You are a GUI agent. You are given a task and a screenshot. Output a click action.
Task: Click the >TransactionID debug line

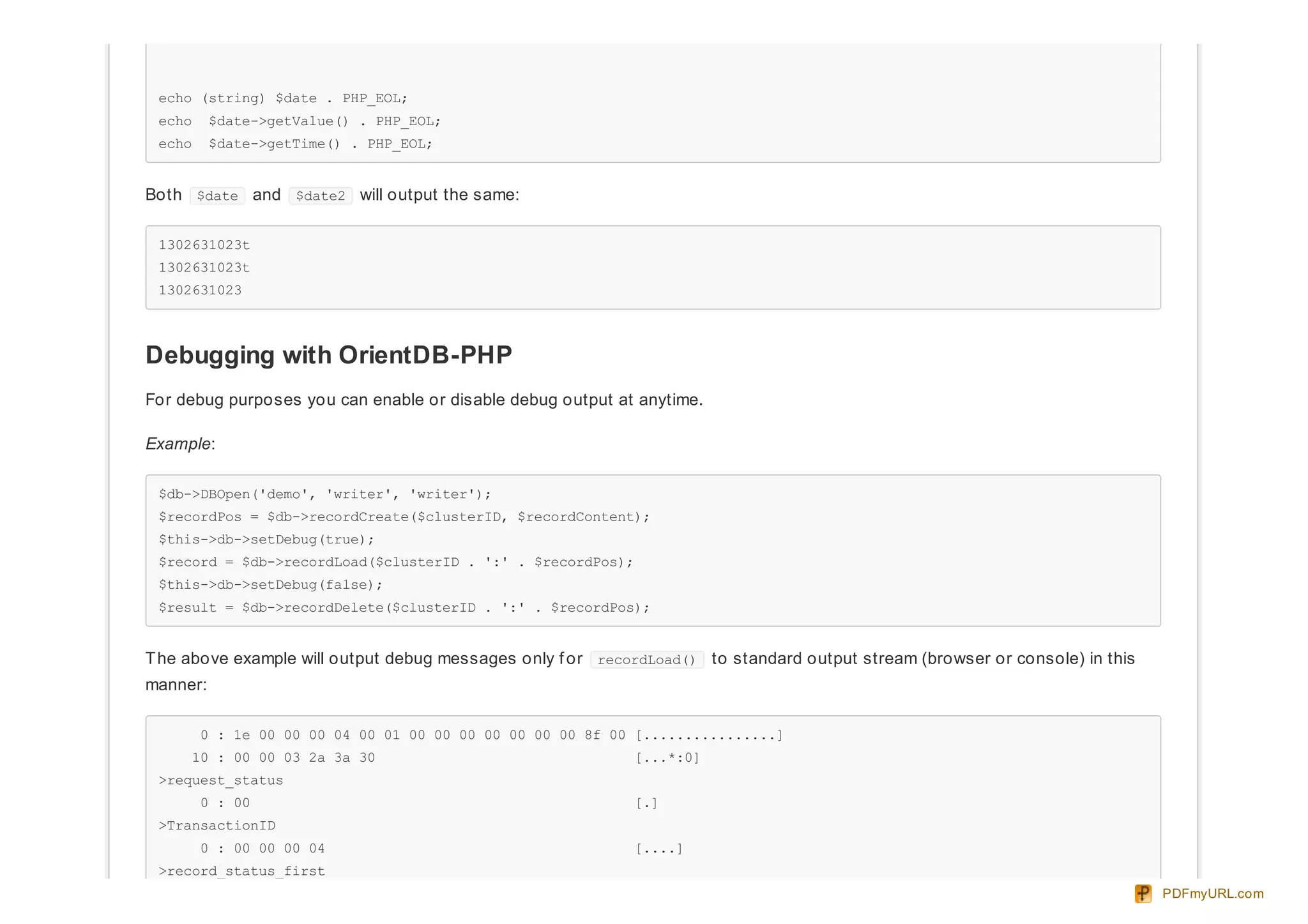pyautogui.click(x=217, y=826)
